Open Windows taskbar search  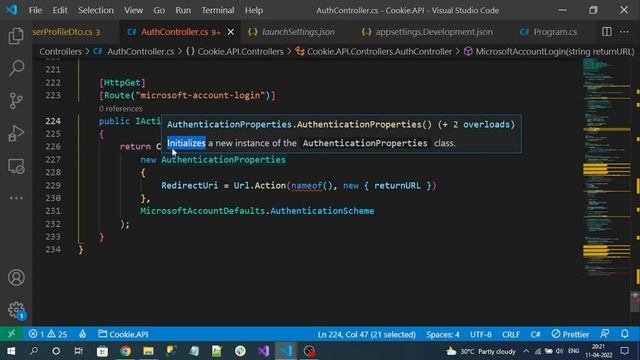click(x=34, y=351)
